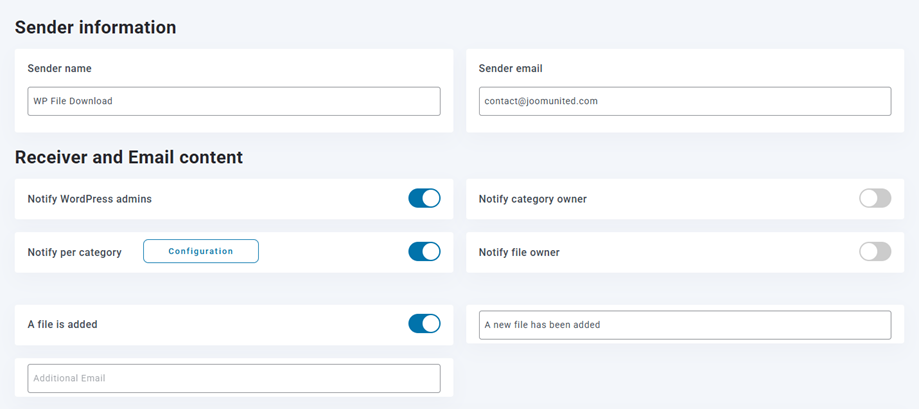Click the 'Sender email' label
920x409 pixels.
point(510,69)
